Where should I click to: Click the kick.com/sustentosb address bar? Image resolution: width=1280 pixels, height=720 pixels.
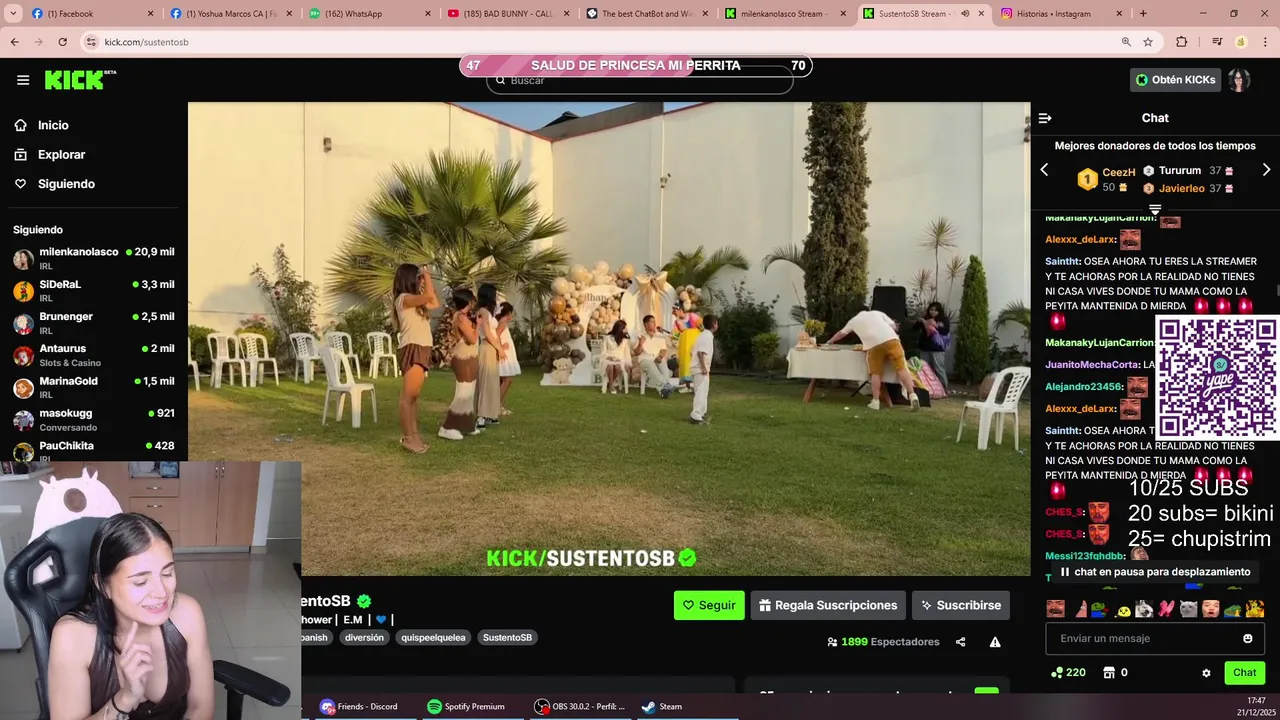click(x=600, y=42)
